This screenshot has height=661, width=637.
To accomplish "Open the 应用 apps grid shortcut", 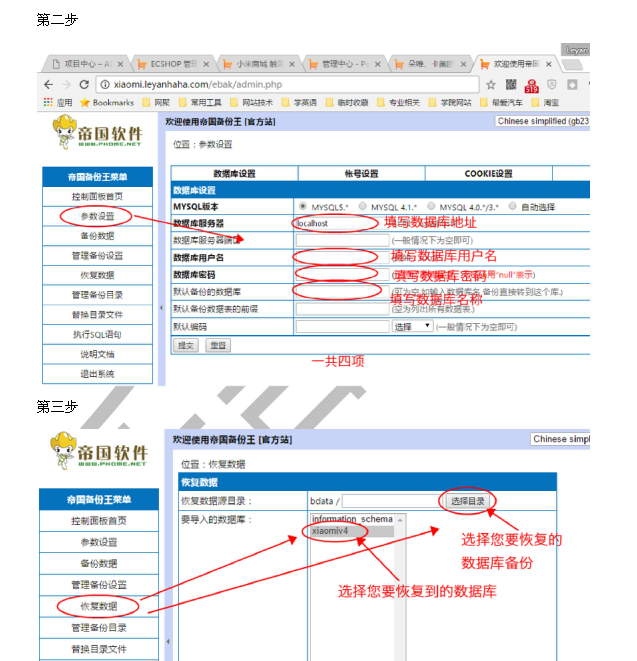I will 58,102.
